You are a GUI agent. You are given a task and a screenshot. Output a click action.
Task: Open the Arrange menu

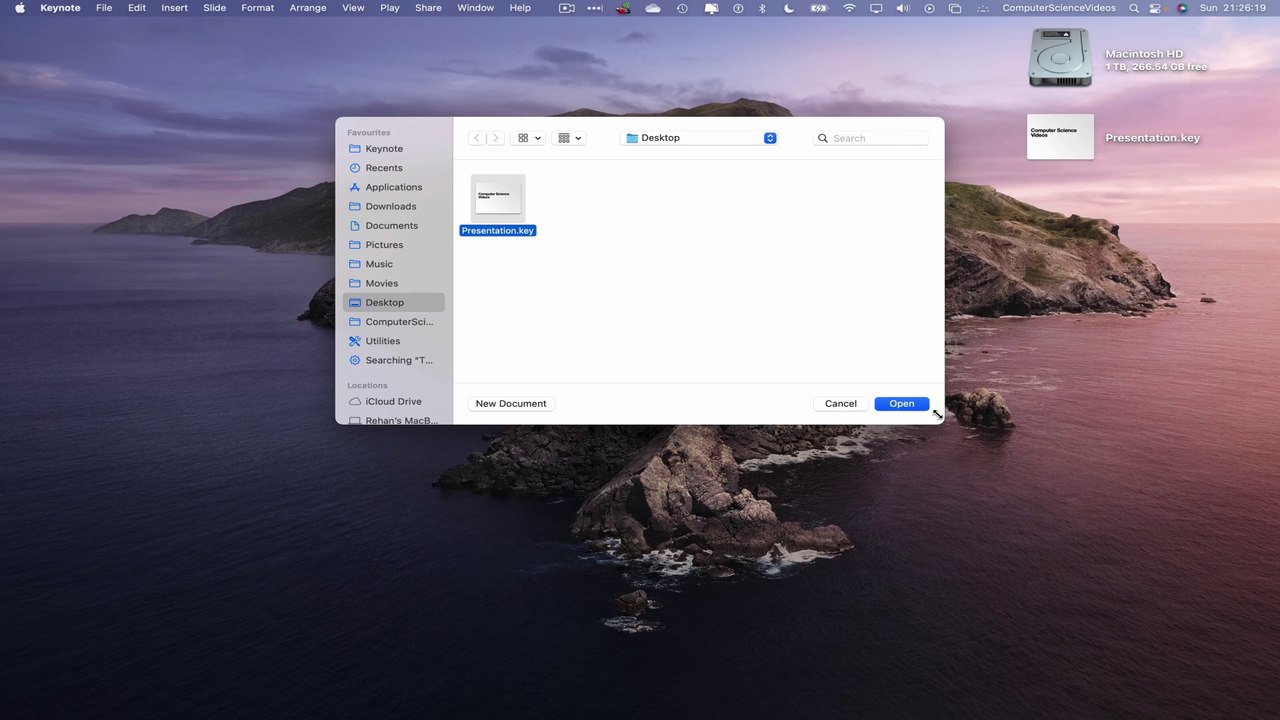[308, 8]
